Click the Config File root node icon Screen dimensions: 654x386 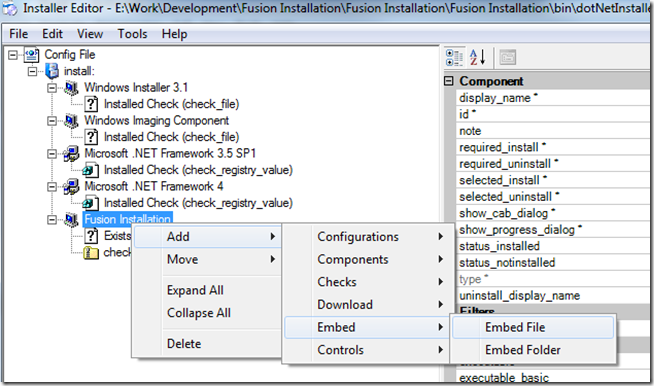pos(32,55)
